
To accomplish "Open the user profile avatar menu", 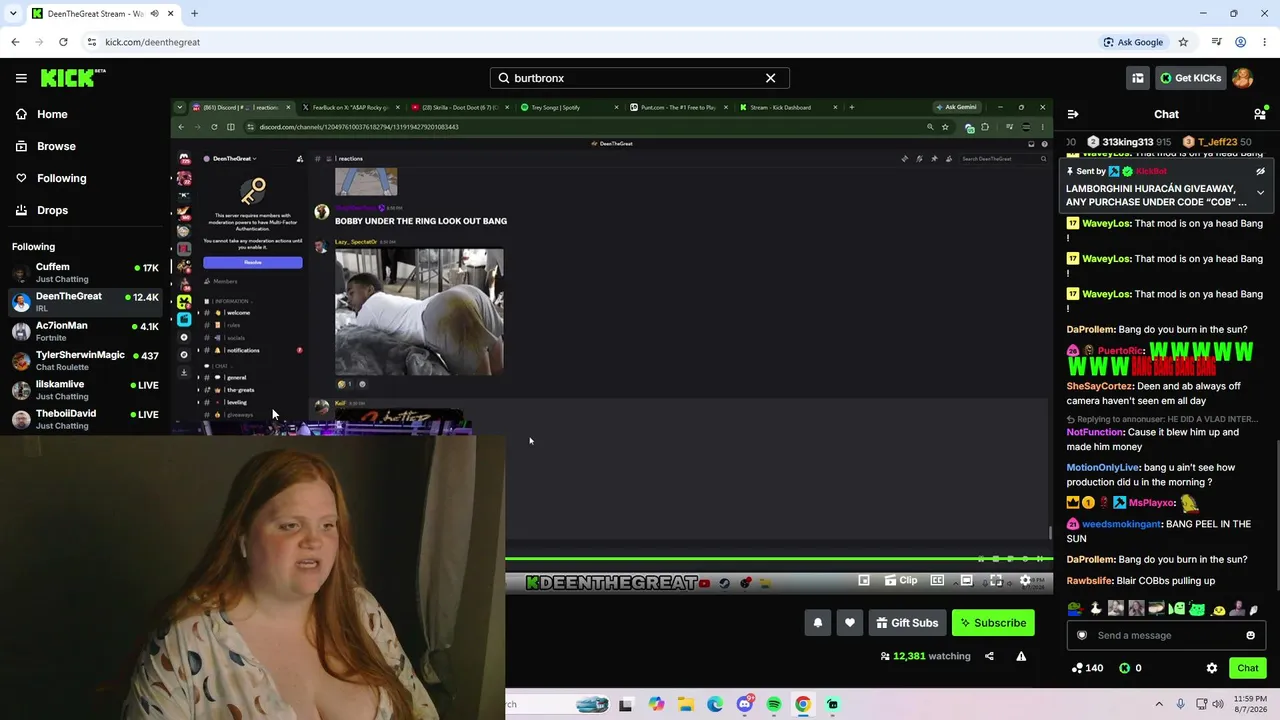I will pos(1243,78).
